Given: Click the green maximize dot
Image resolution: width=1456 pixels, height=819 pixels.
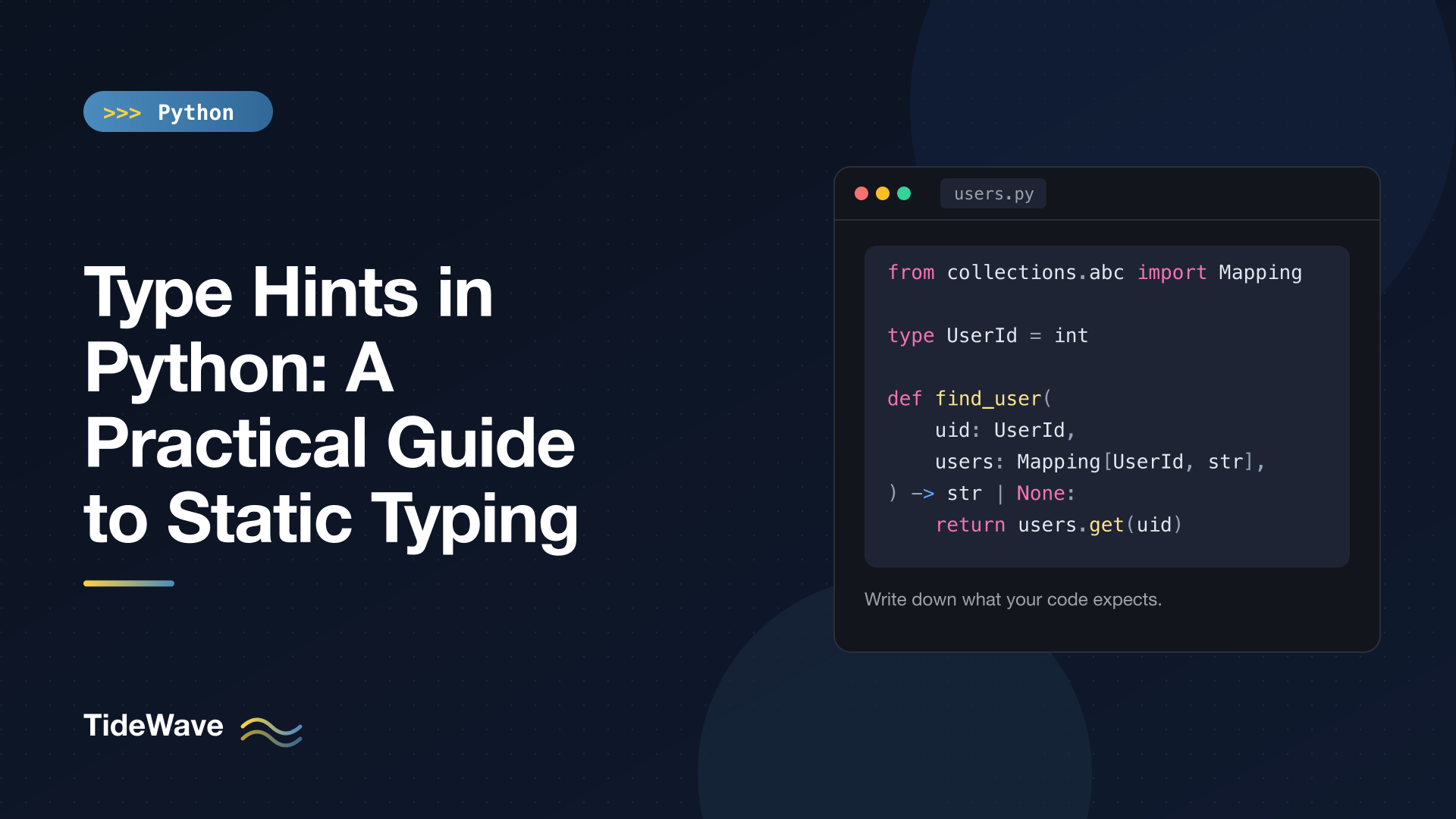Looking at the screenshot, I should 904,193.
